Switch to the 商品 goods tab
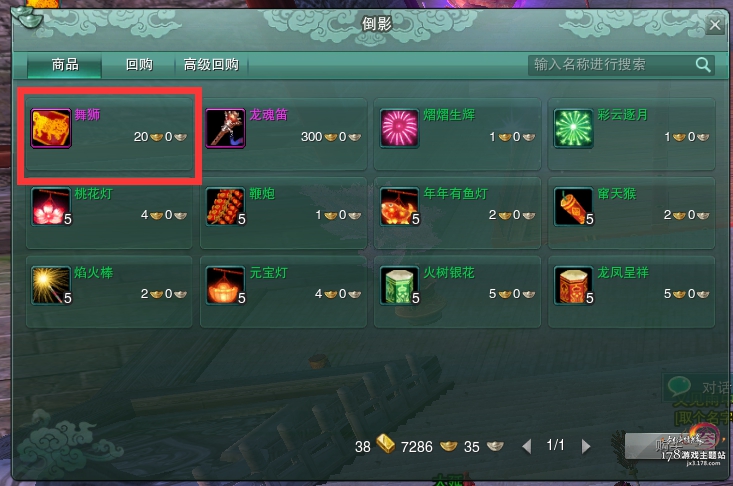This screenshot has width=733, height=486. [x=65, y=64]
